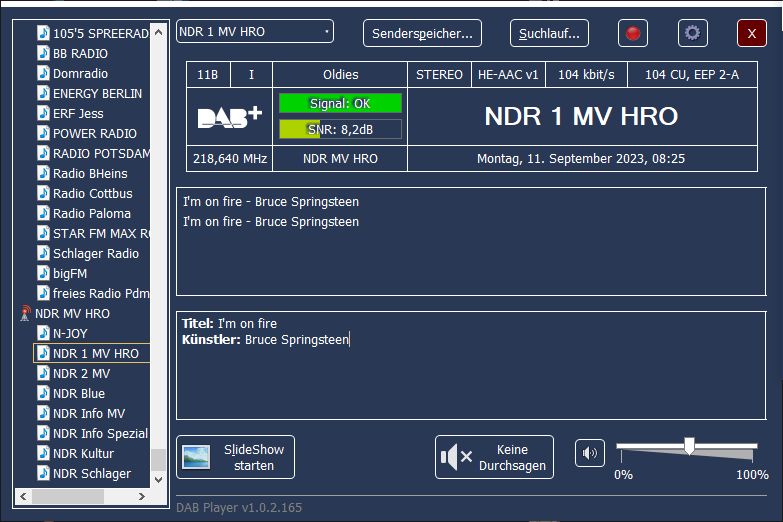Image resolution: width=783 pixels, height=522 pixels.
Task: Click the volume slider handle
Action: [x=689, y=446]
